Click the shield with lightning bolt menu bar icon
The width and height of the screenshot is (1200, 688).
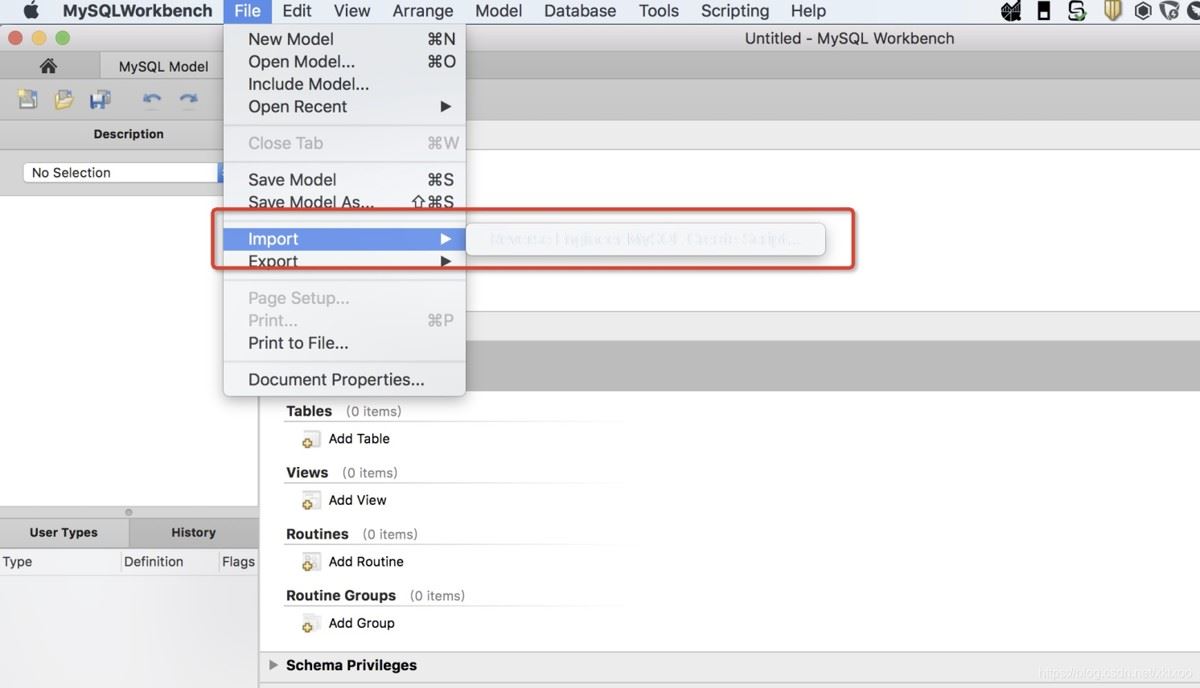(x=1169, y=11)
